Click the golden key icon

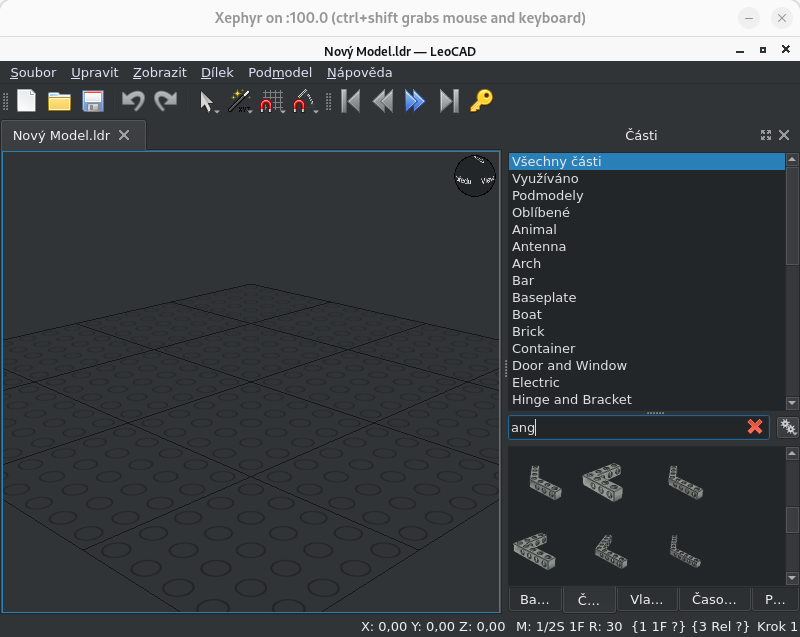coord(482,101)
